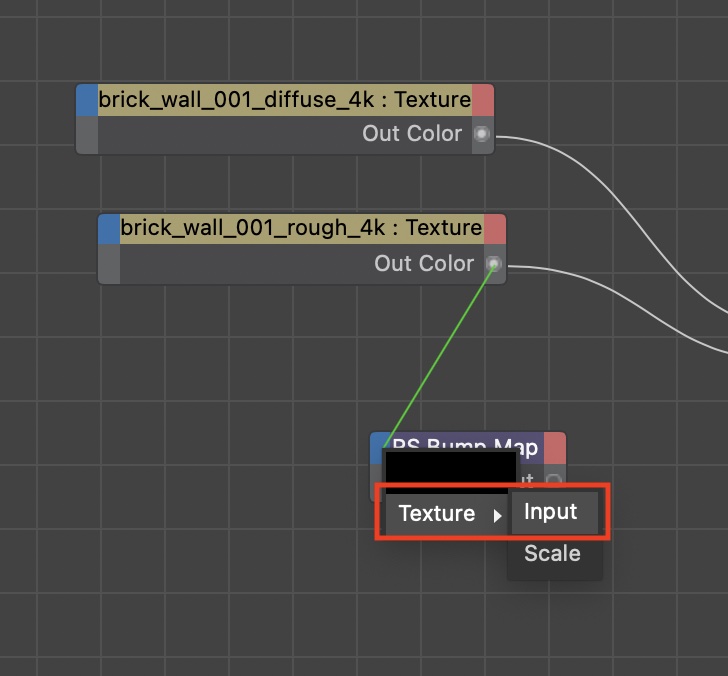Select Scale from the Texture submenu

click(x=552, y=553)
